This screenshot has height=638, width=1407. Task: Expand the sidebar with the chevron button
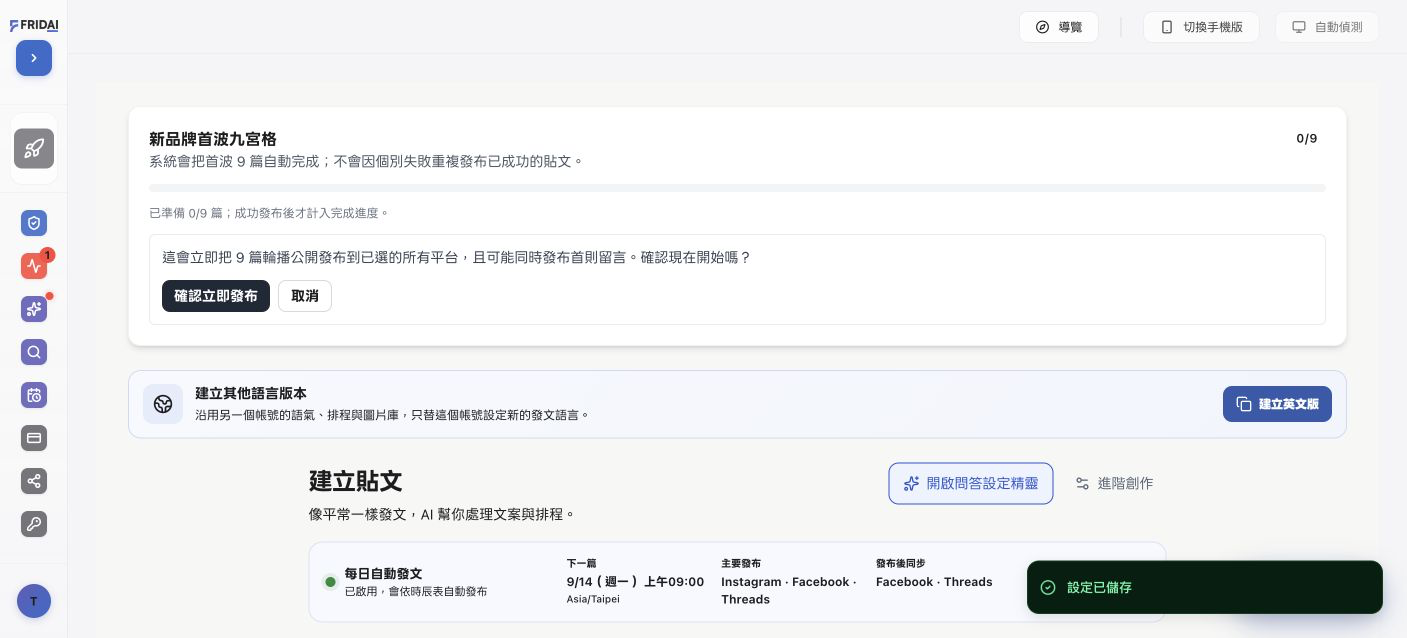tap(34, 58)
